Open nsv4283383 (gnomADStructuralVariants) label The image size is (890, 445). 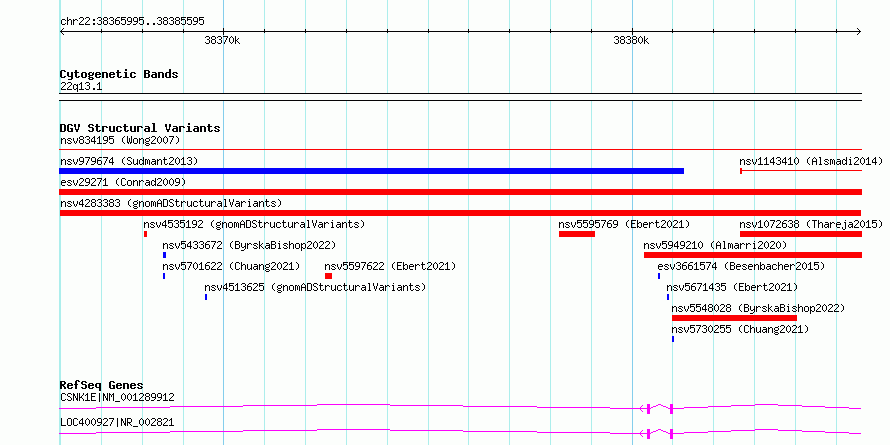click(x=171, y=203)
